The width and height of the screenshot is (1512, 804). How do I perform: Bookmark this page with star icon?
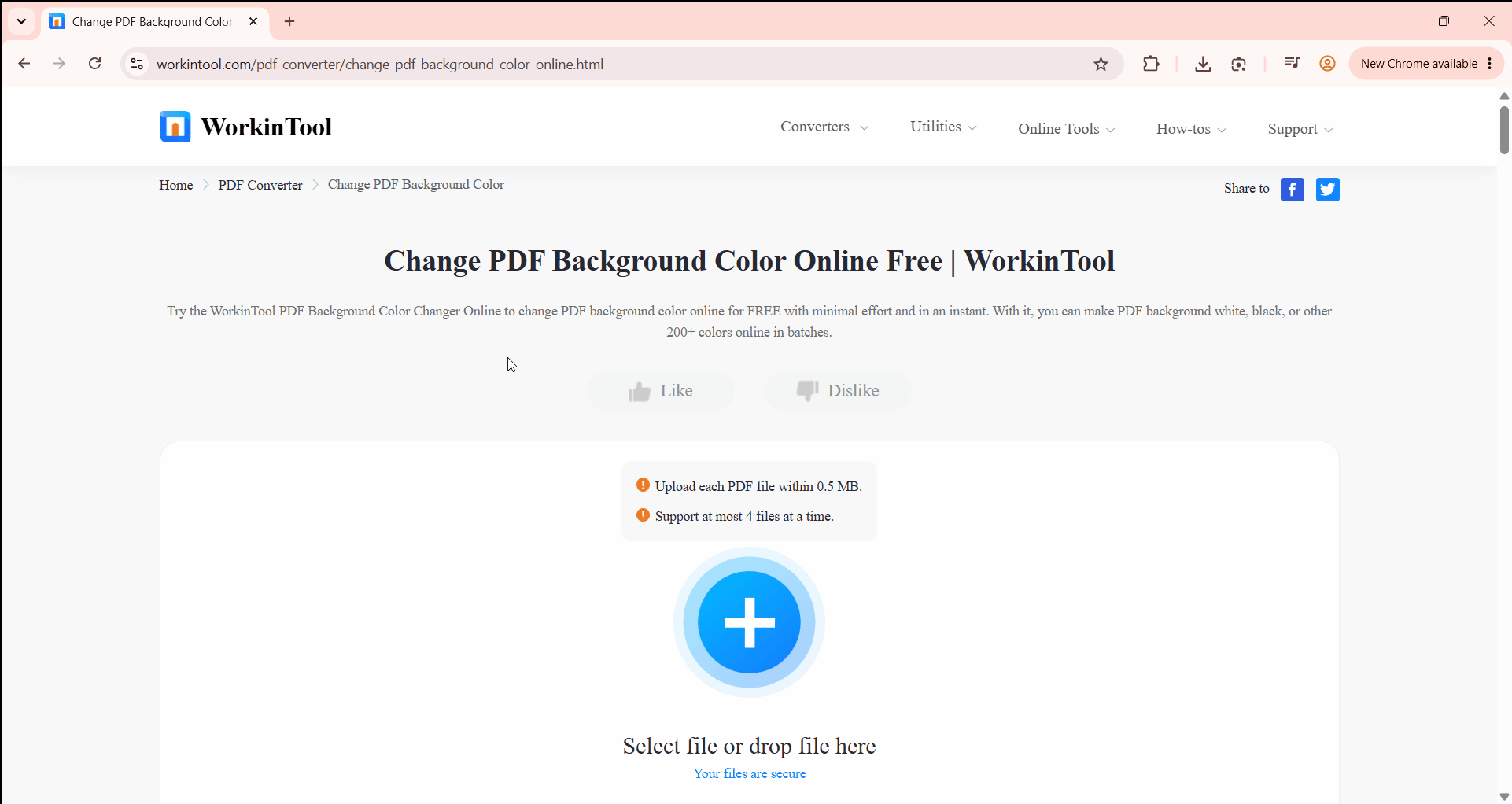click(x=1101, y=64)
